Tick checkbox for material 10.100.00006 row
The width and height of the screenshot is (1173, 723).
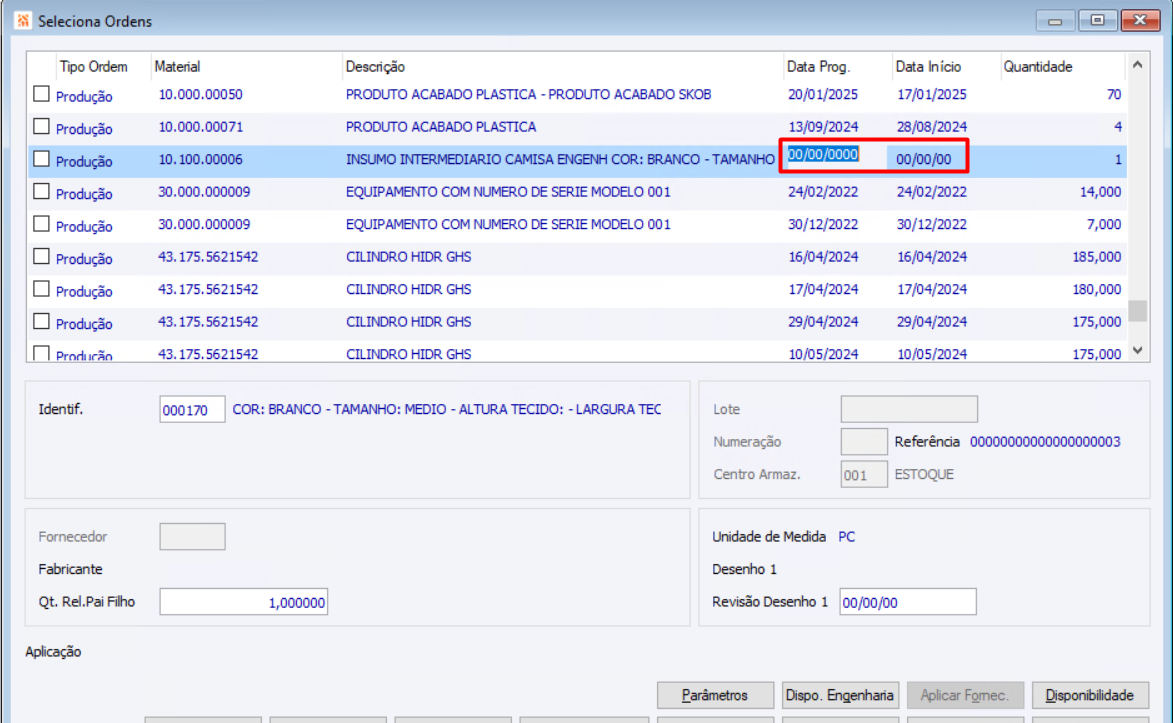(x=41, y=159)
